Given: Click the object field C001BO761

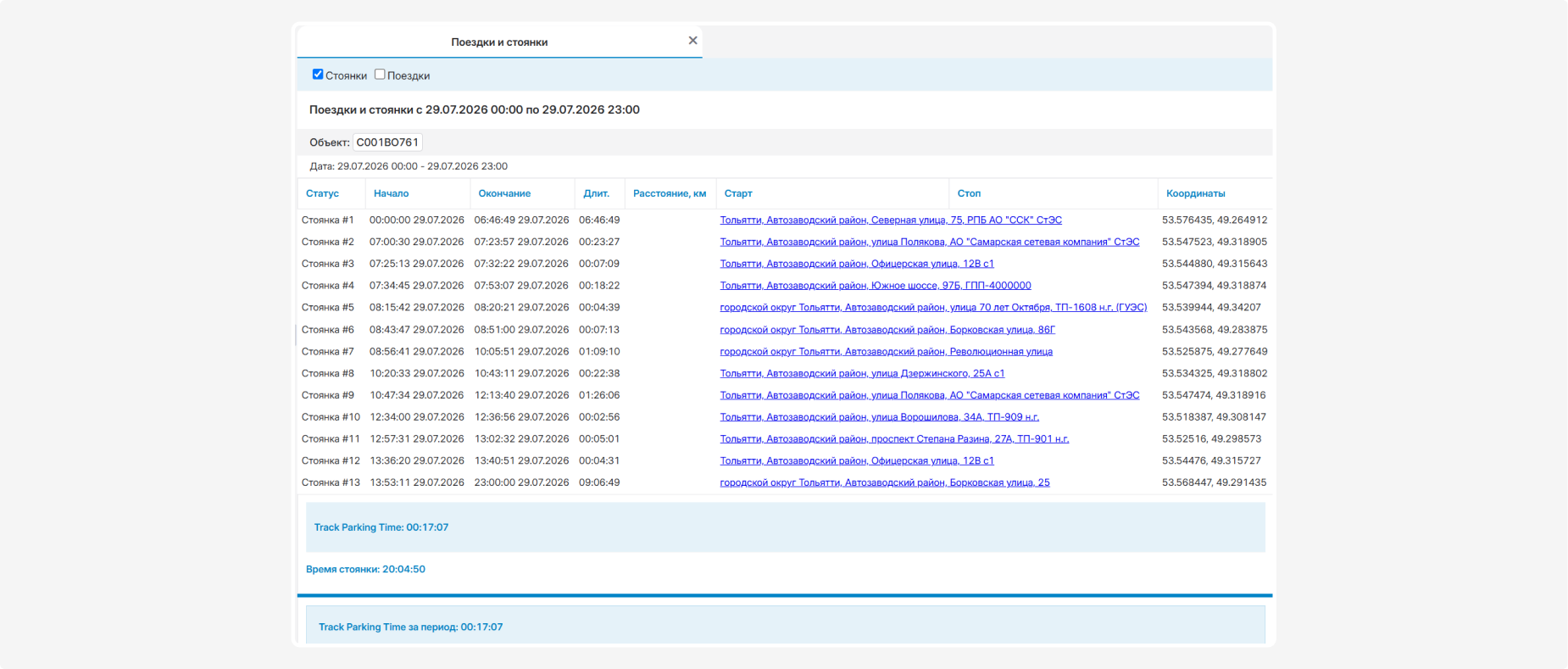Looking at the screenshot, I should pos(387,142).
